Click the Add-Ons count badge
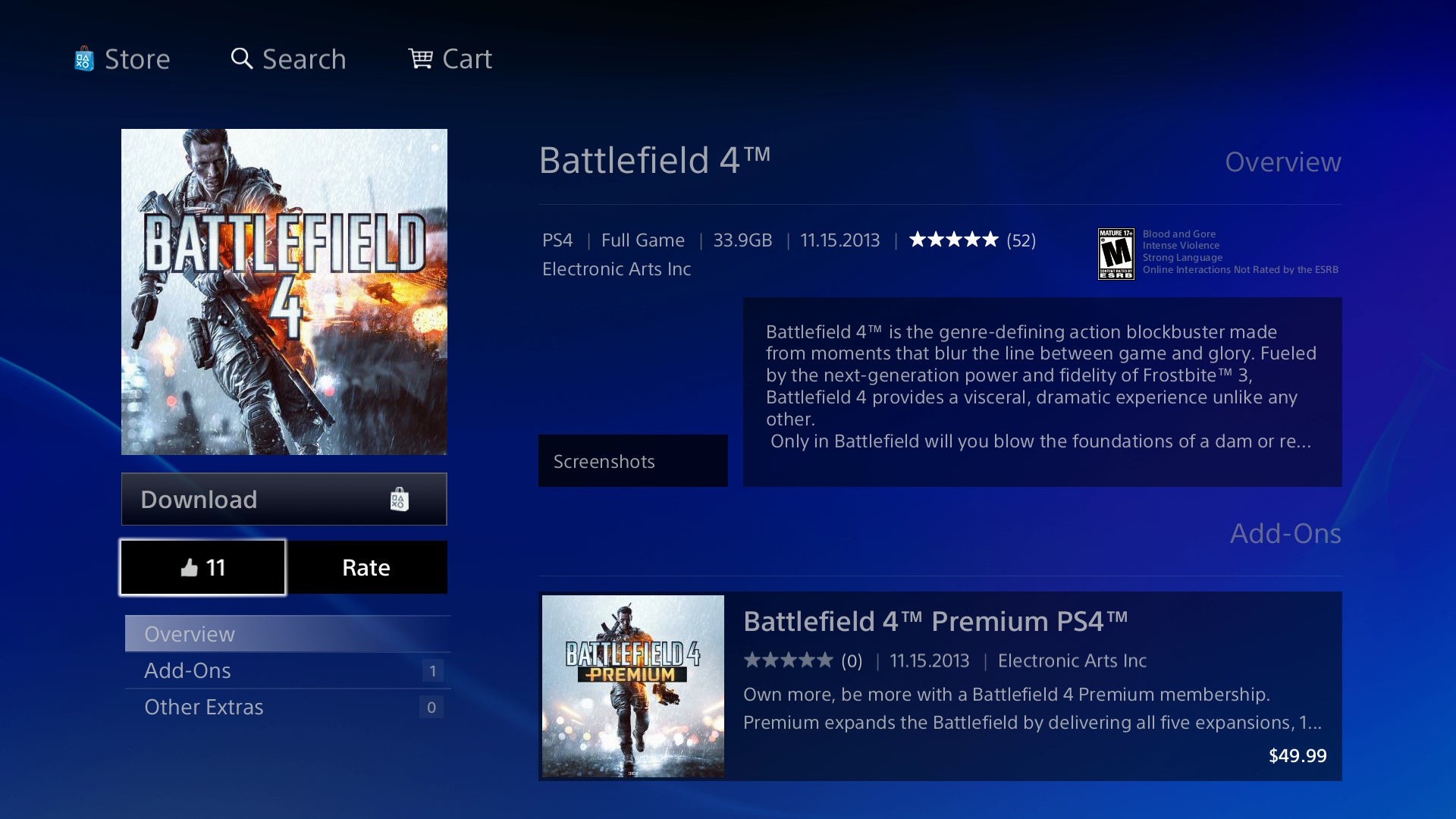The height and width of the screenshot is (819, 1456). [x=432, y=670]
